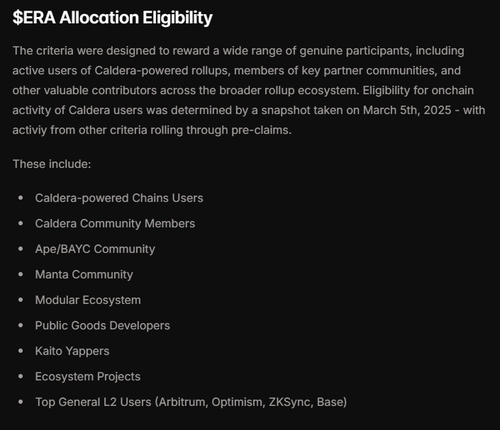Click the Modular Ecosystem list item

[88, 300]
